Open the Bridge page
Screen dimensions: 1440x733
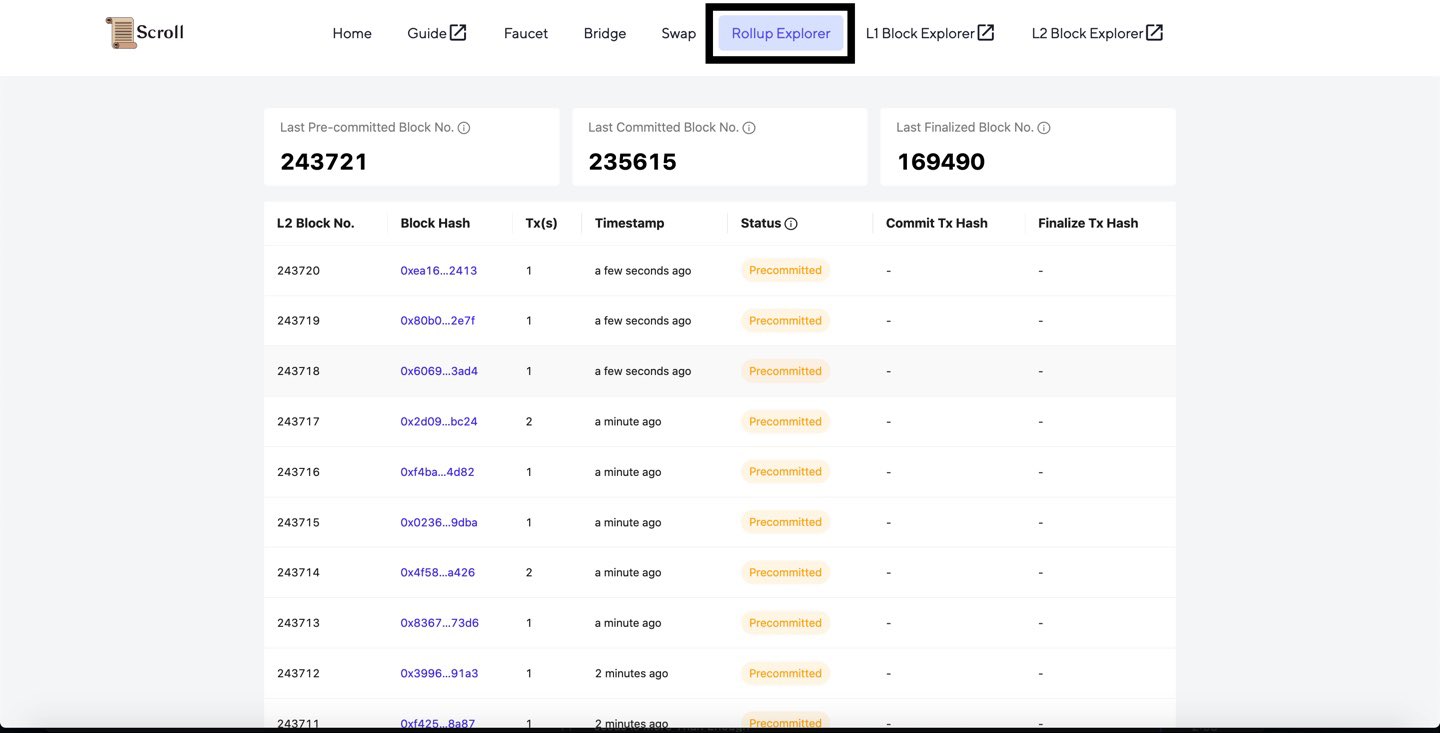click(605, 33)
